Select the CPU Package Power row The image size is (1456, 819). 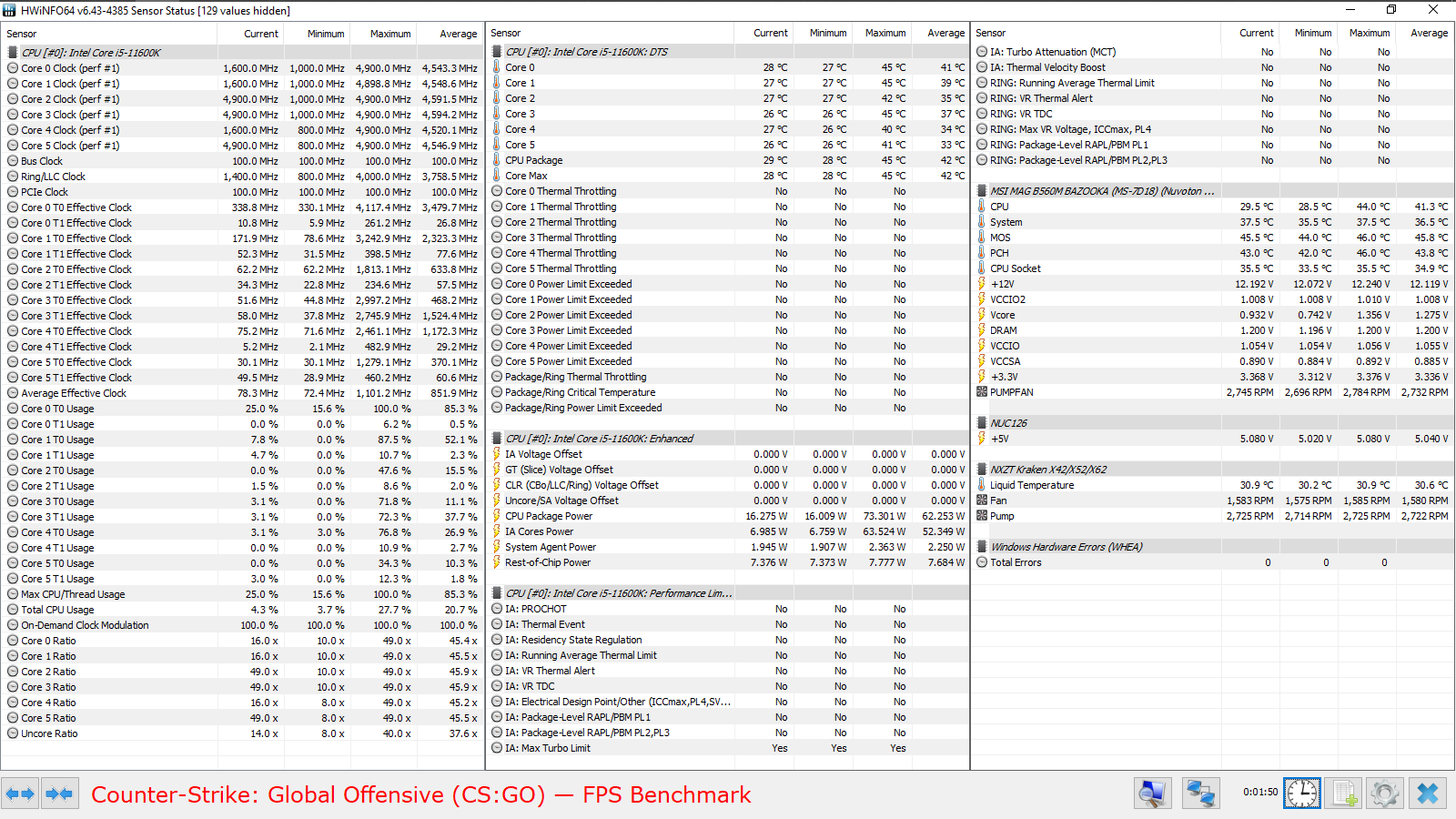pos(728,516)
